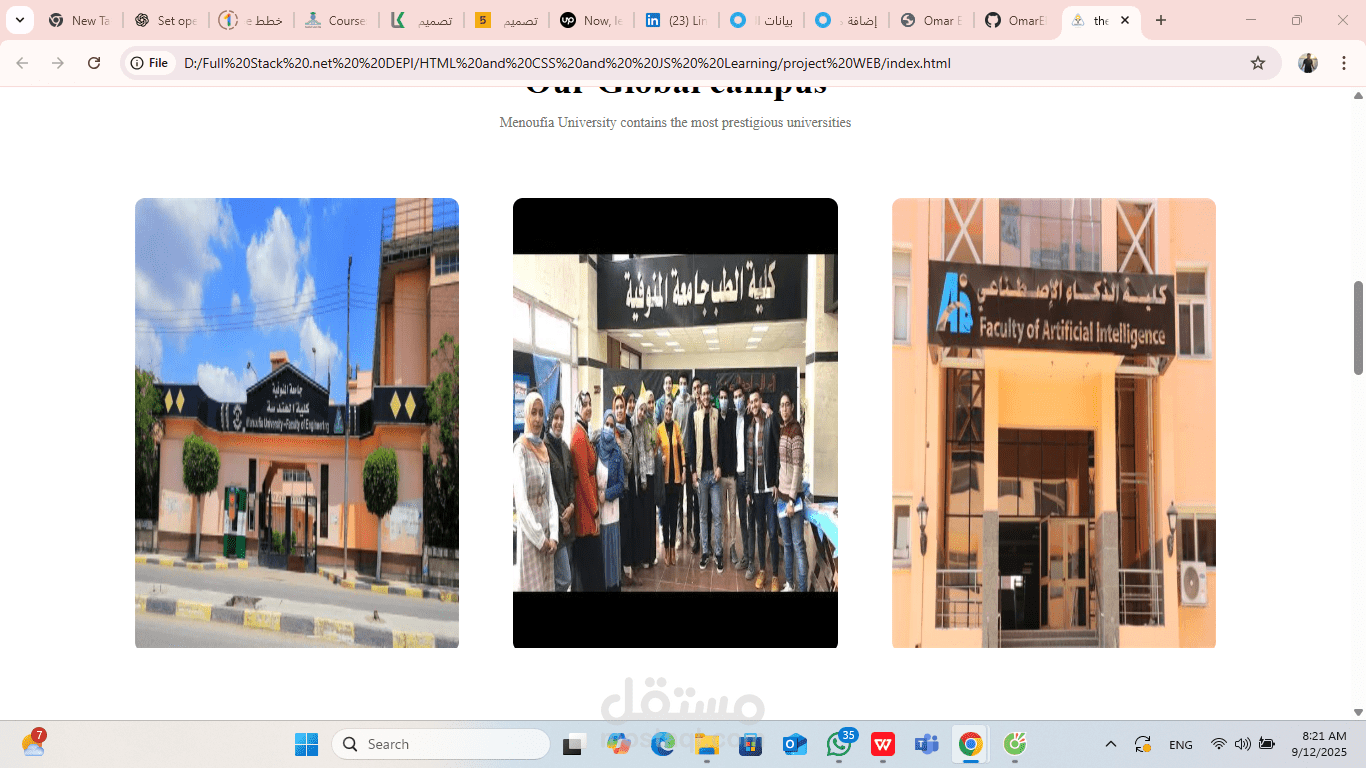Click the scrollbar up arrow

coord(1358,96)
